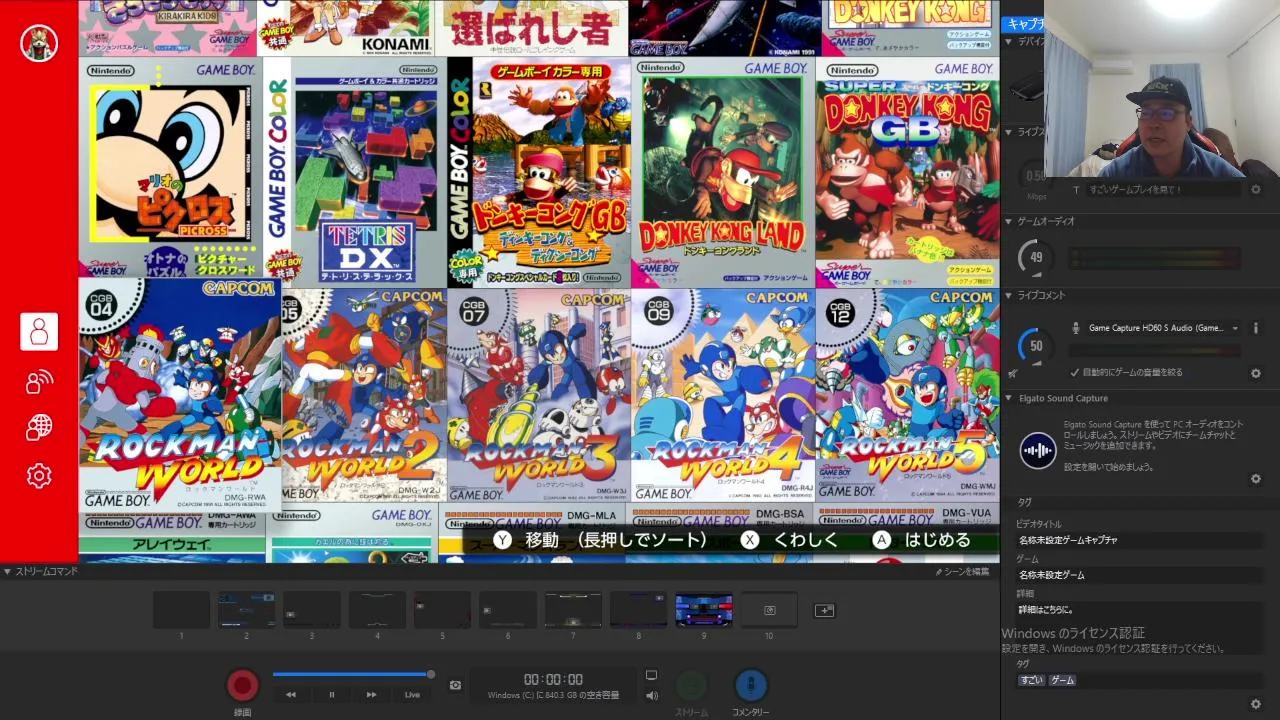Collapse the ストリームコマンド panel
Screen dimensions: 1280x720
click(7, 572)
